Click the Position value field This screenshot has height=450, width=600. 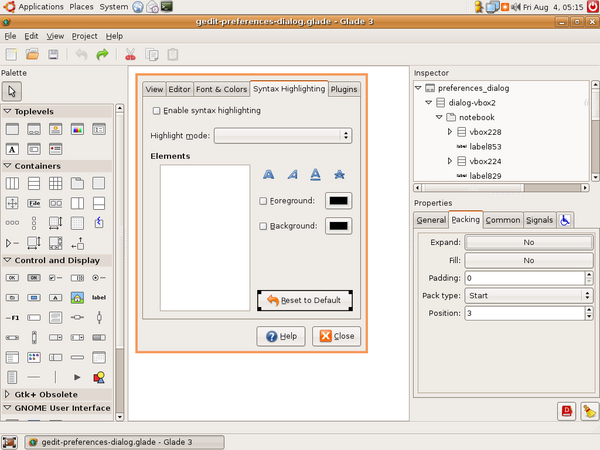tap(525, 313)
